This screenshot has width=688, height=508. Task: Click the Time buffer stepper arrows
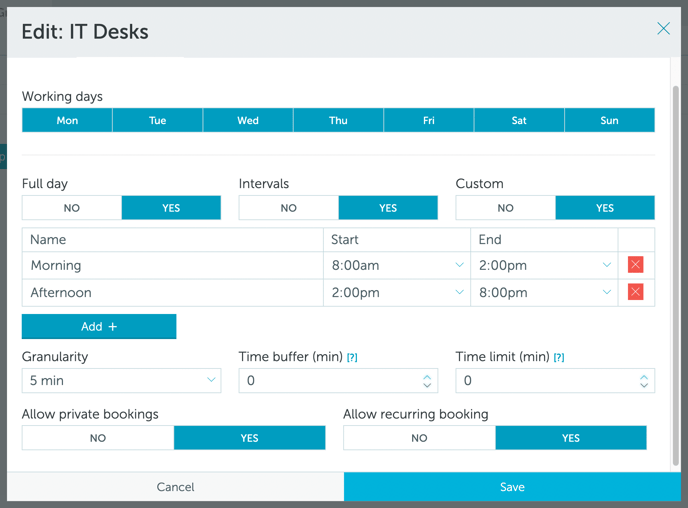[427, 381]
